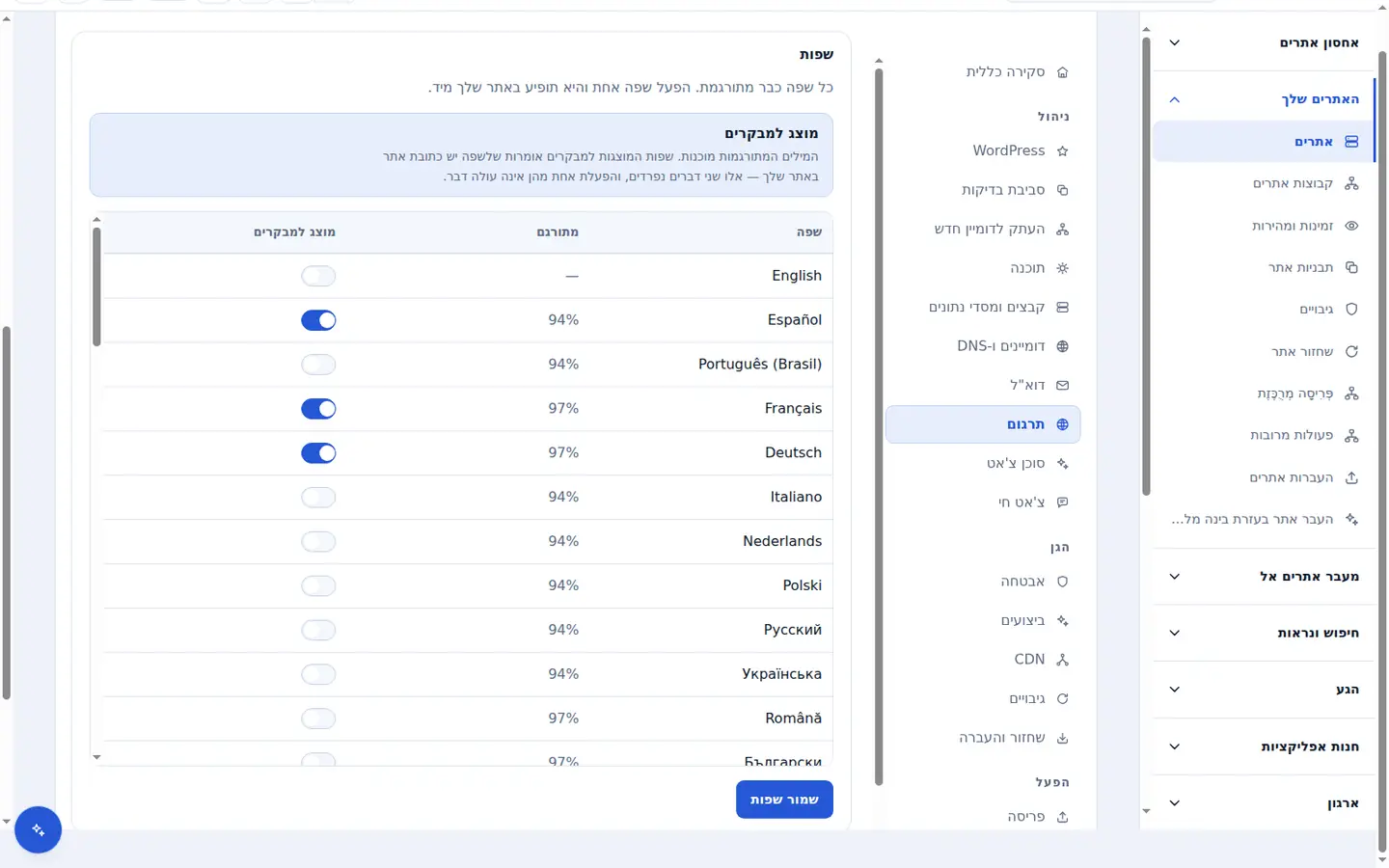Viewport: 1389px width, 868px height.
Task: Open פְּרִיסָה מְרֻכֶּזֶת link
Action: [x=1264, y=393]
